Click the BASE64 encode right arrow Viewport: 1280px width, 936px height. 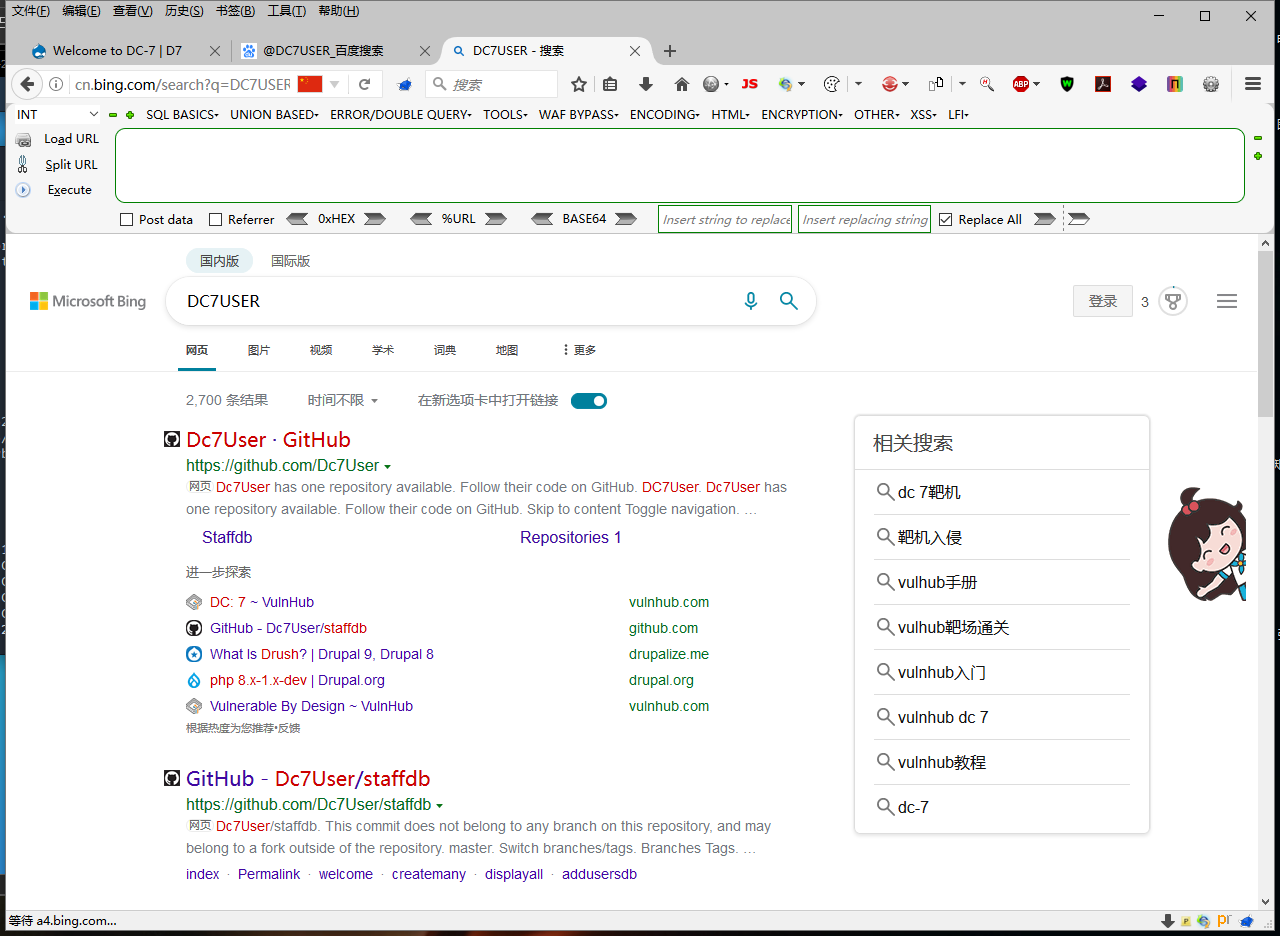tap(625, 219)
